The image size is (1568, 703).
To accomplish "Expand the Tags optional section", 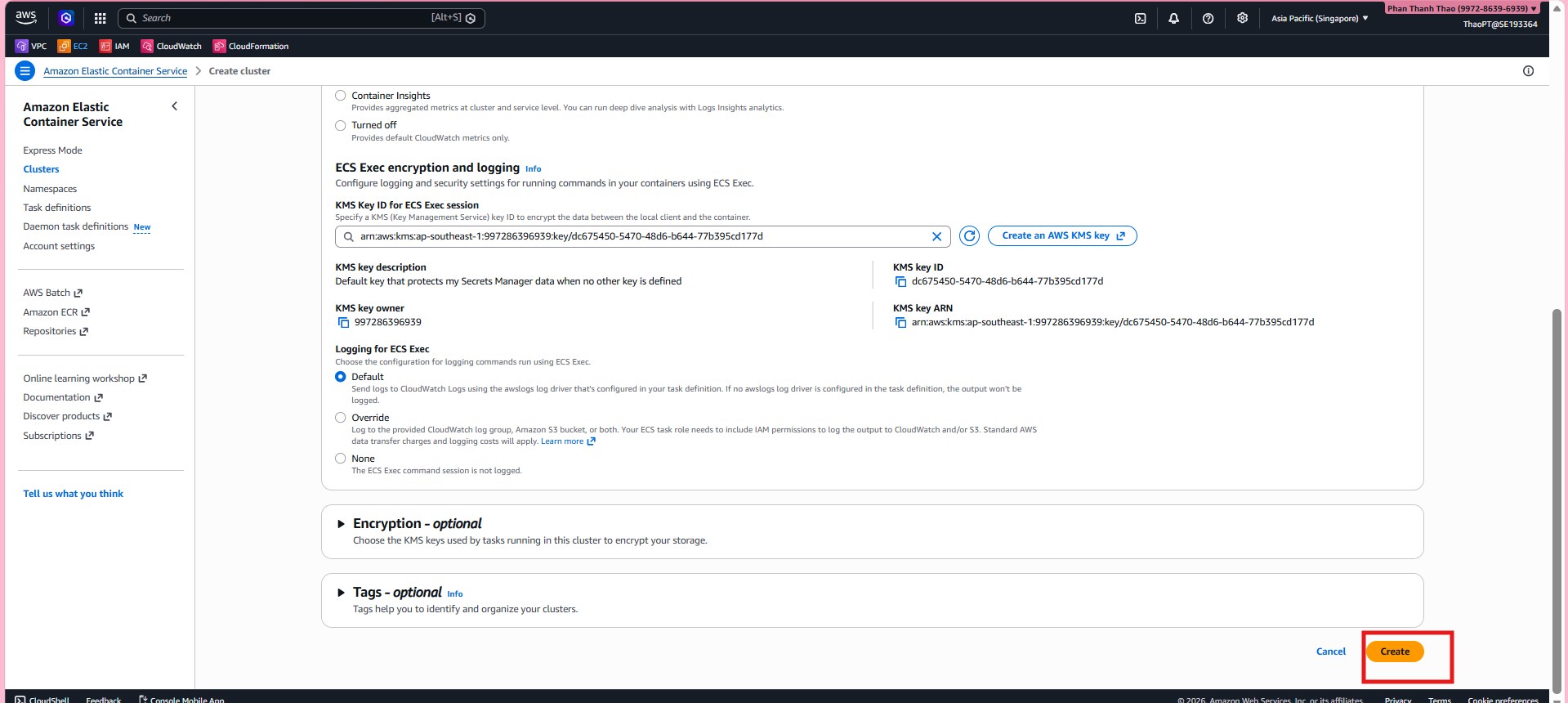I will (x=342, y=593).
